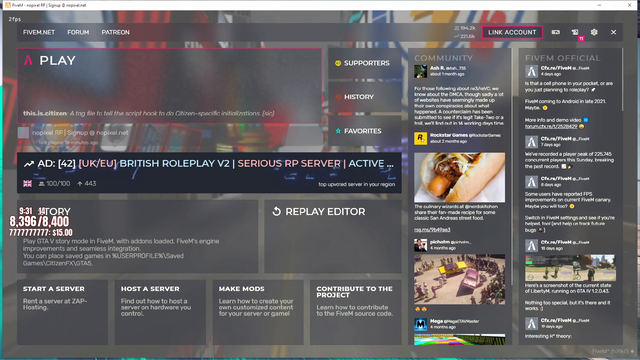The image size is (640, 360).
Task: Open the PATREON link in top bar
Action: pyautogui.click(x=116, y=32)
